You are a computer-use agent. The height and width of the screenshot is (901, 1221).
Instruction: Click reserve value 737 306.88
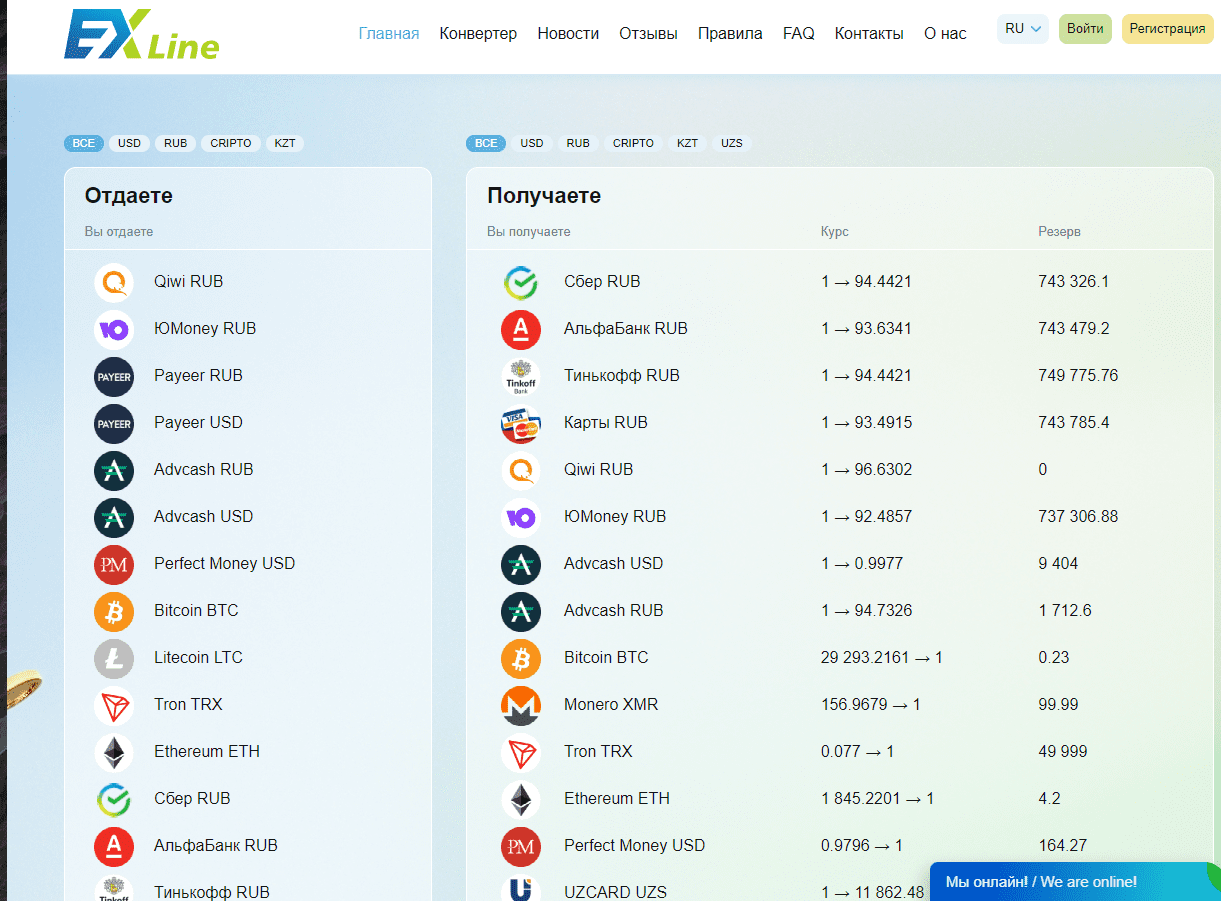coord(1078,517)
